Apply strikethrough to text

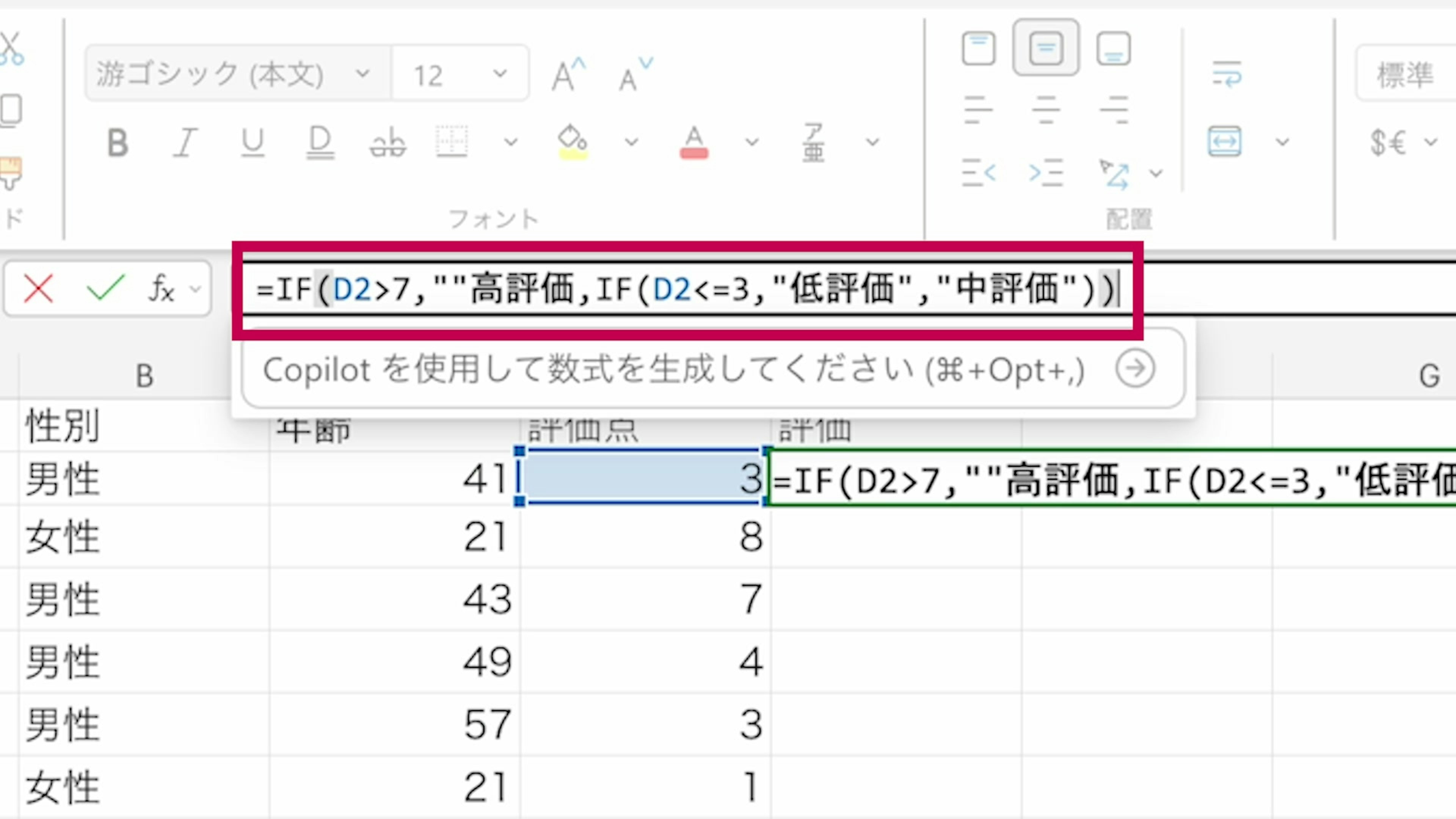coord(388,142)
